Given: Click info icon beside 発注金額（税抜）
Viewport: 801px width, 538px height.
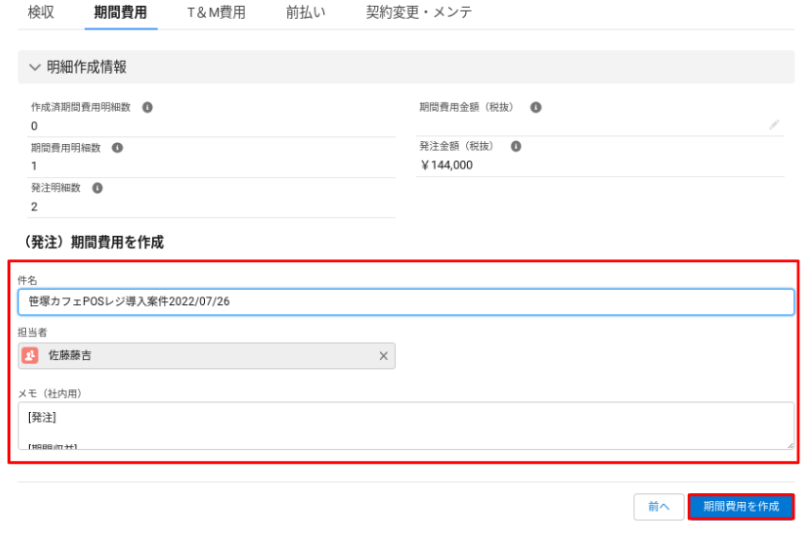Looking at the screenshot, I should click(x=516, y=146).
